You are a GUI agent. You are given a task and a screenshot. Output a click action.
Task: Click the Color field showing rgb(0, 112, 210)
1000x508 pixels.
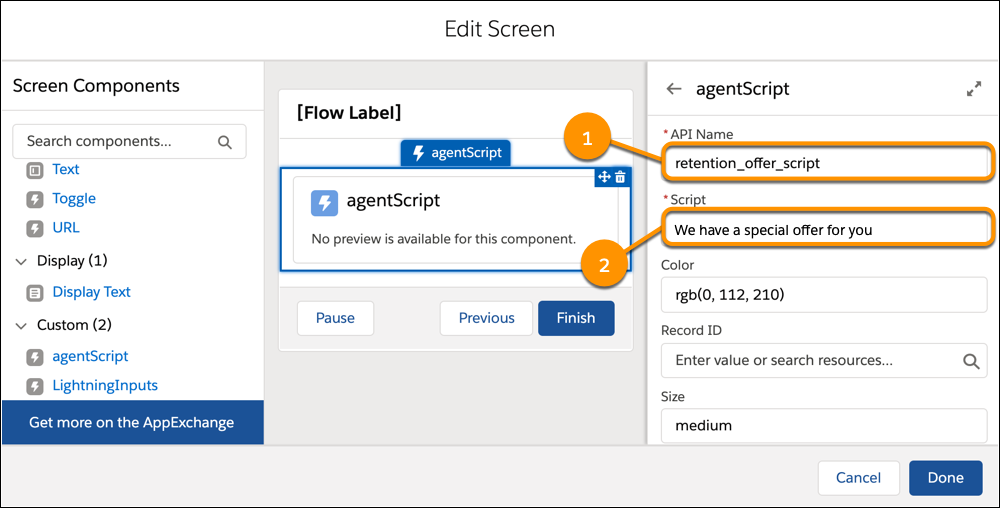[824, 295]
